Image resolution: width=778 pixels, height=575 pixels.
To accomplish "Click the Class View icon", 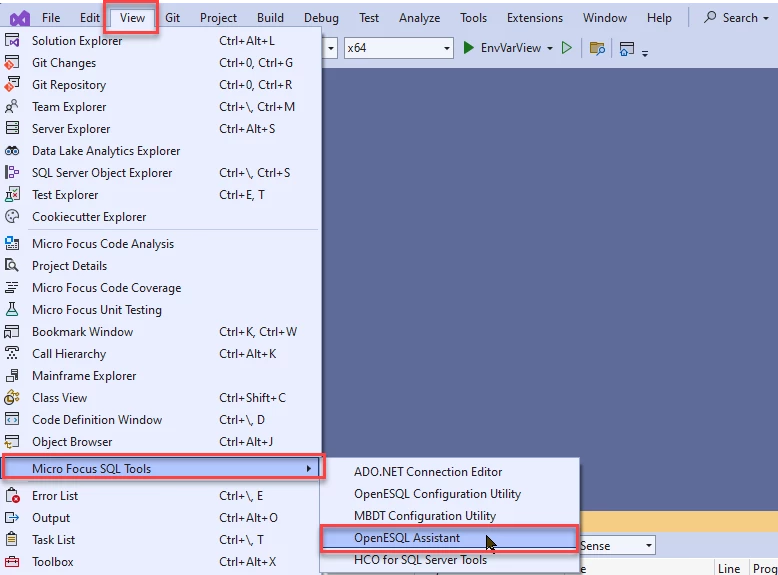I will [x=12, y=397].
